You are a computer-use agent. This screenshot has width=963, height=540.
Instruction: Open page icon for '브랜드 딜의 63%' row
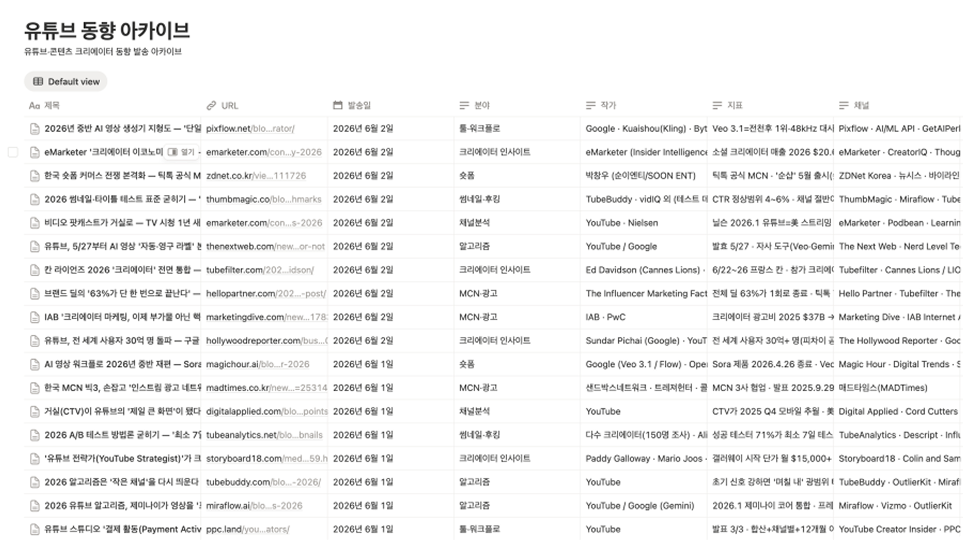click(35, 294)
